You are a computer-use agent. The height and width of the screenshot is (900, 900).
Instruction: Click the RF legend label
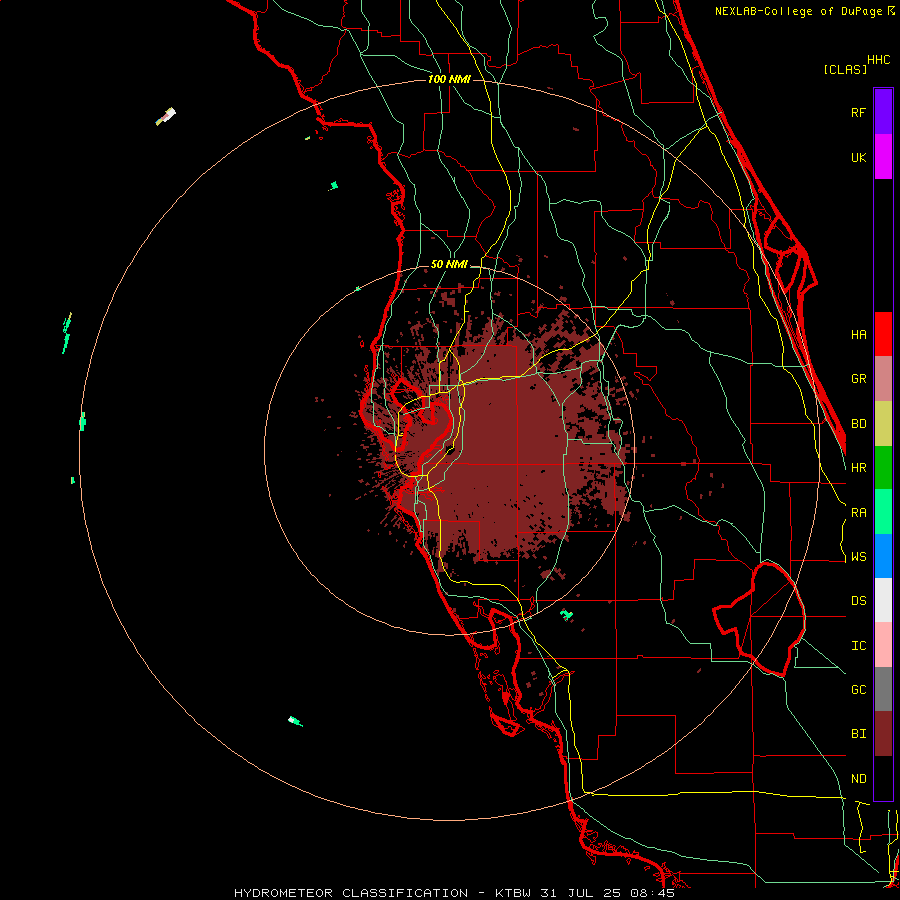[x=859, y=112]
